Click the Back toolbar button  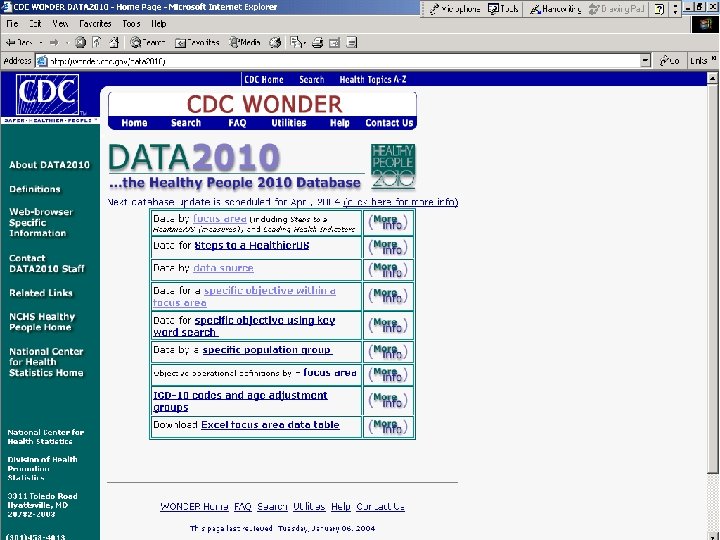click(x=19, y=43)
